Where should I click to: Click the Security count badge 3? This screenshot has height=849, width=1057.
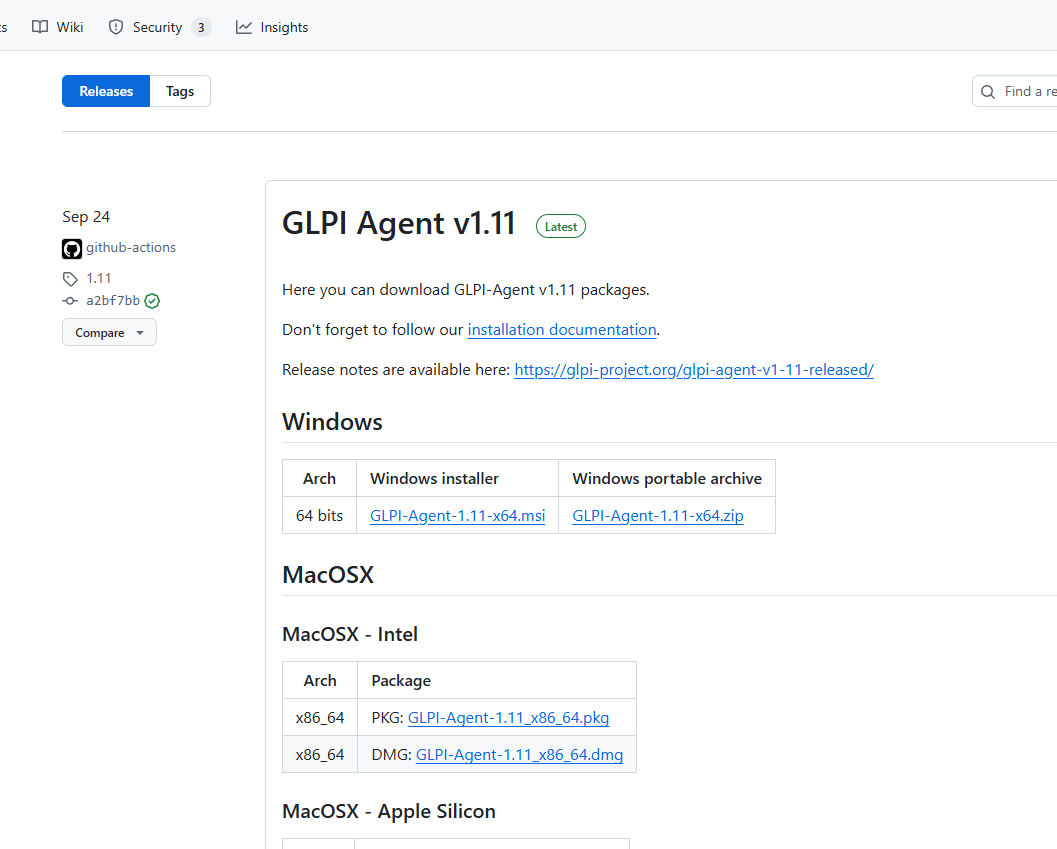point(201,28)
